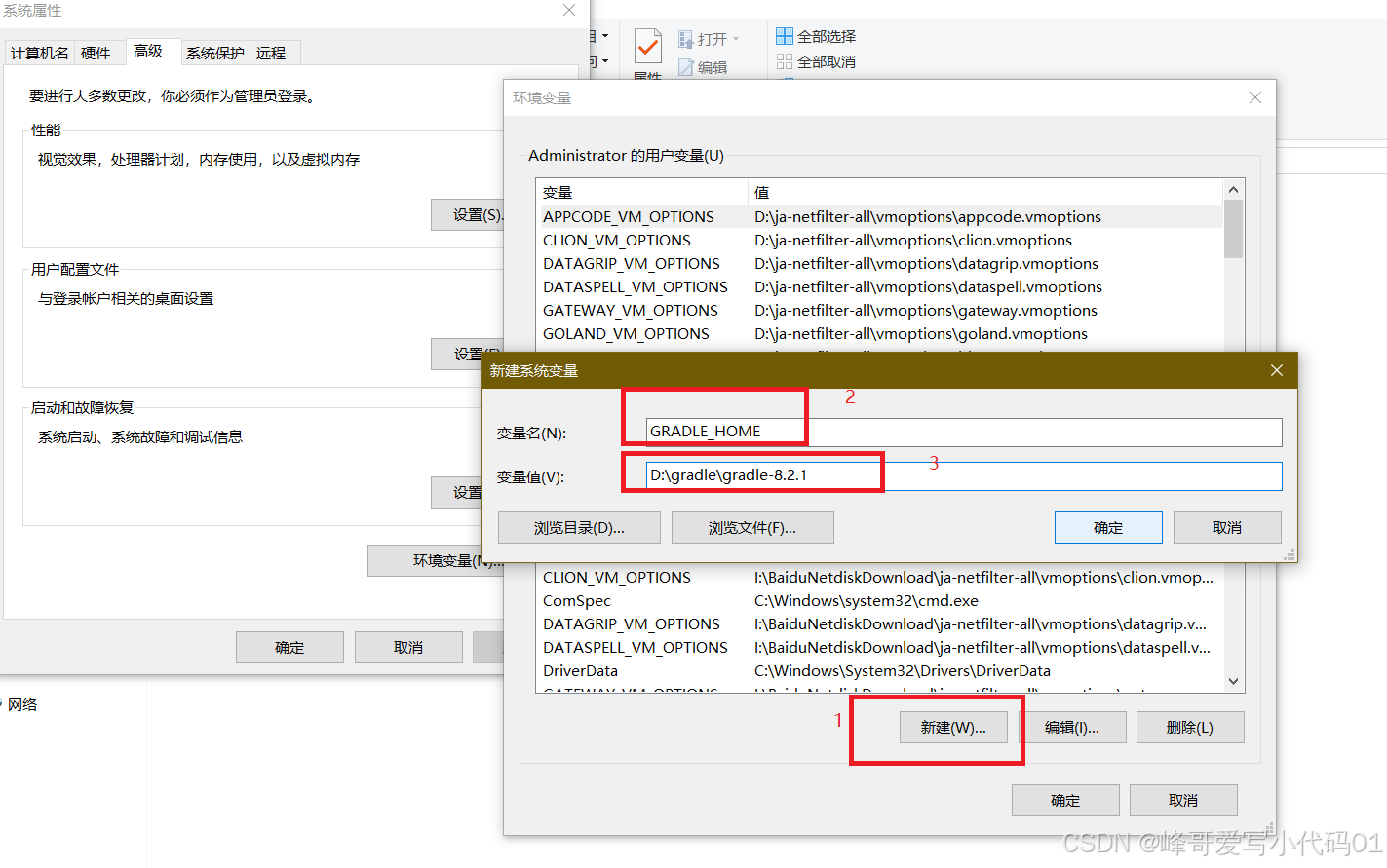
Task: Switch to the 系统保护 tab
Action: click(214, 53)
